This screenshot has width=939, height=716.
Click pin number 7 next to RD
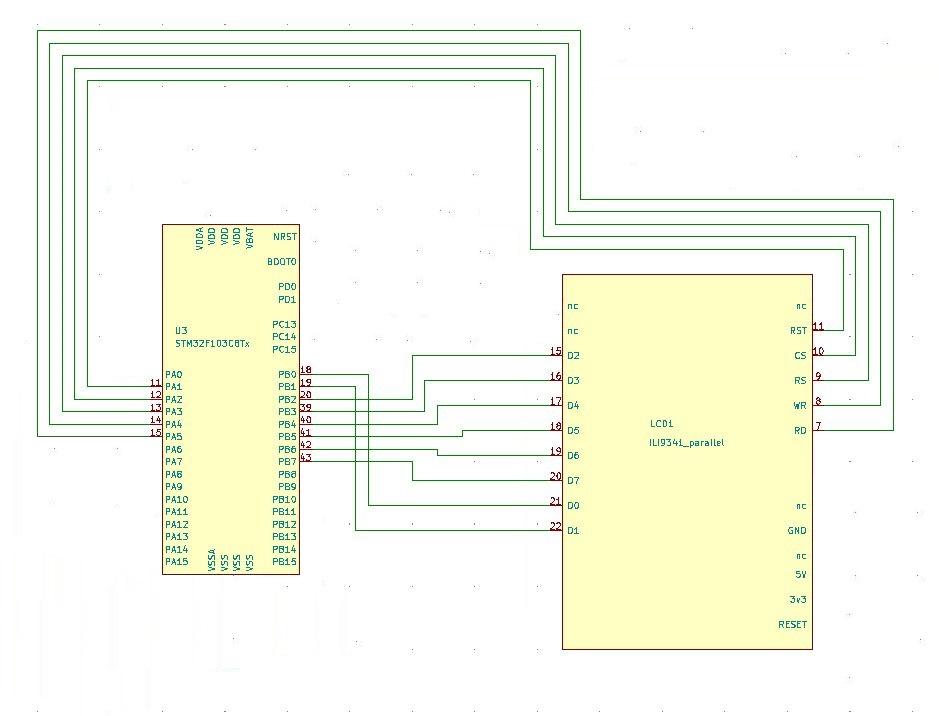click(818, 427)
